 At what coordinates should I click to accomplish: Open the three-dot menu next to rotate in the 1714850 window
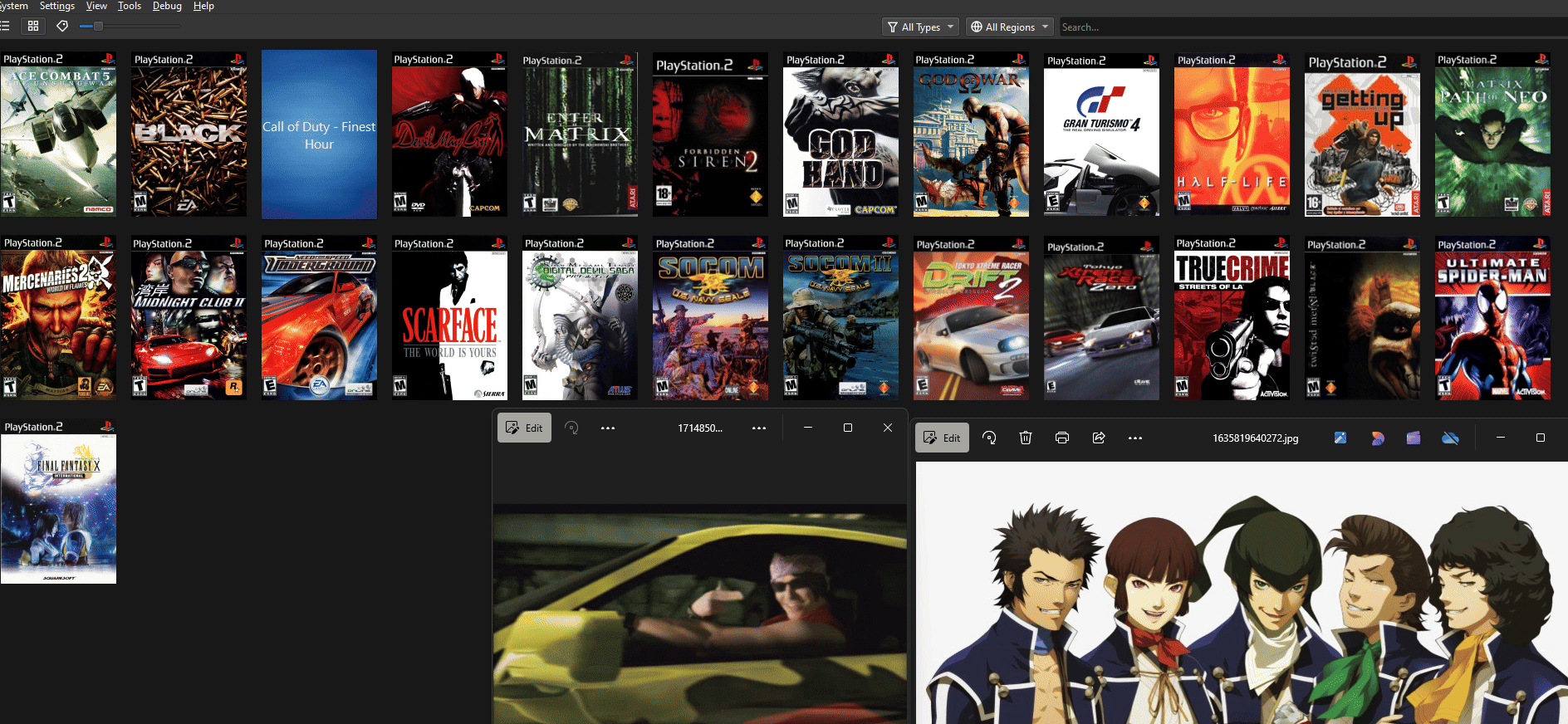tap(608, 428)
